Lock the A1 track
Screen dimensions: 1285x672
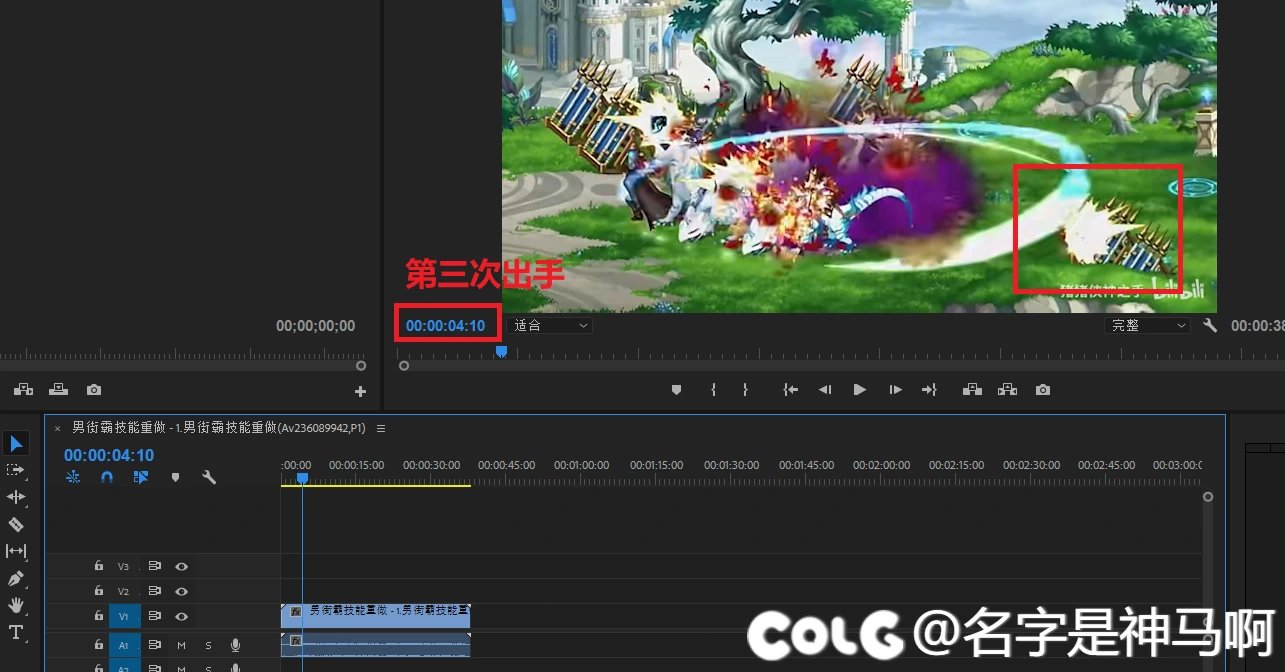pos(98,645)
